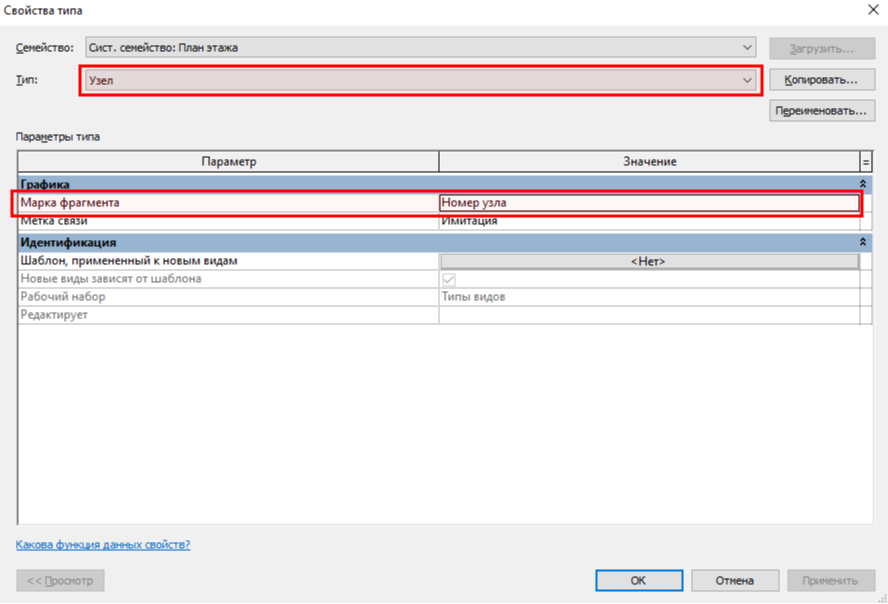Collapse the Графика parameter group
888x604 pixels.
(862, 185)
